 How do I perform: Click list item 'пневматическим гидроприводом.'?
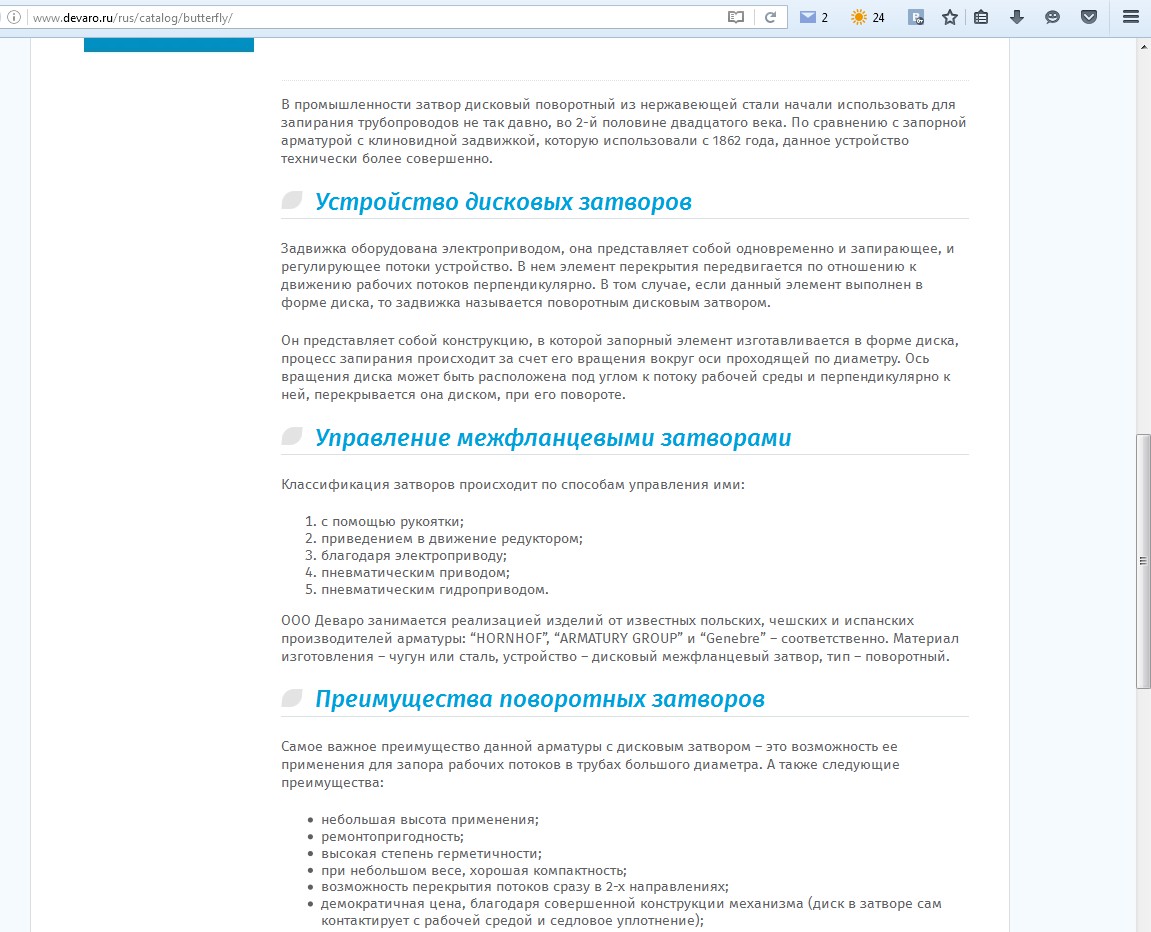[435, 589]
